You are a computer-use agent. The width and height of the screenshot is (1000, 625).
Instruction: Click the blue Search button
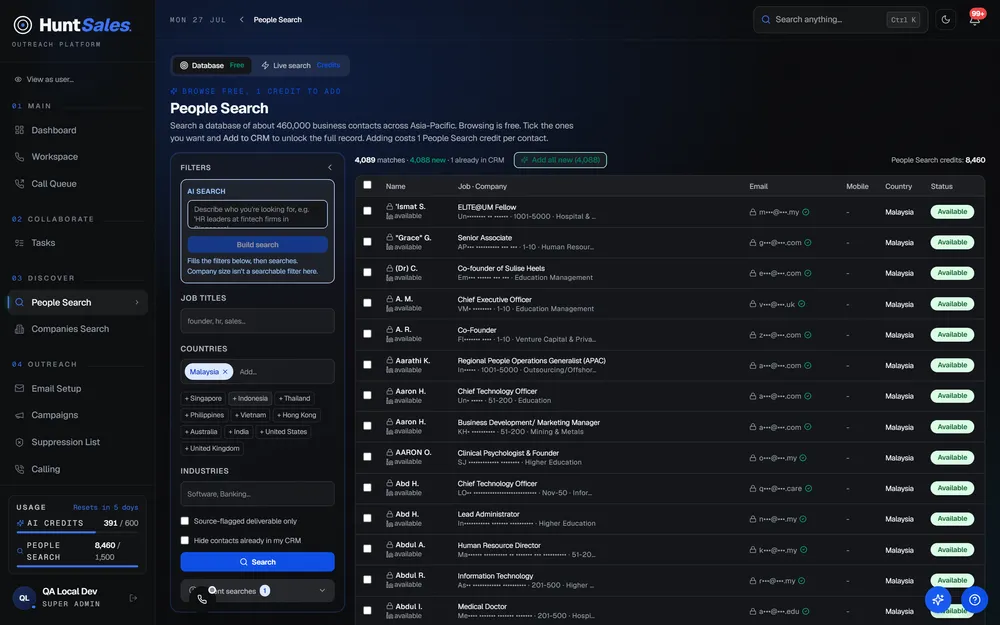click(x=258, y=562)
